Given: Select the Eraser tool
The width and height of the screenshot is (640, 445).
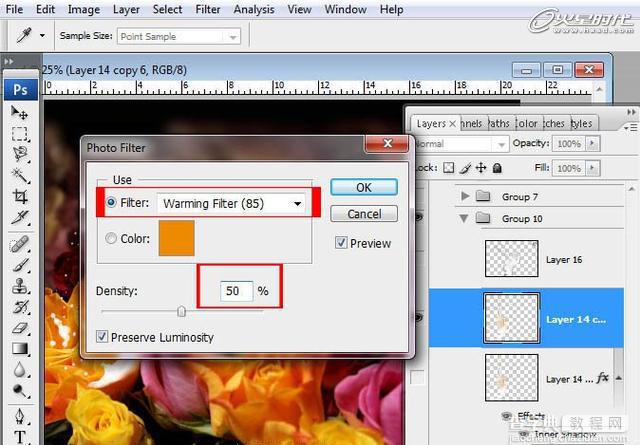Looking at the screenshot, I should (x=19, y=328).
